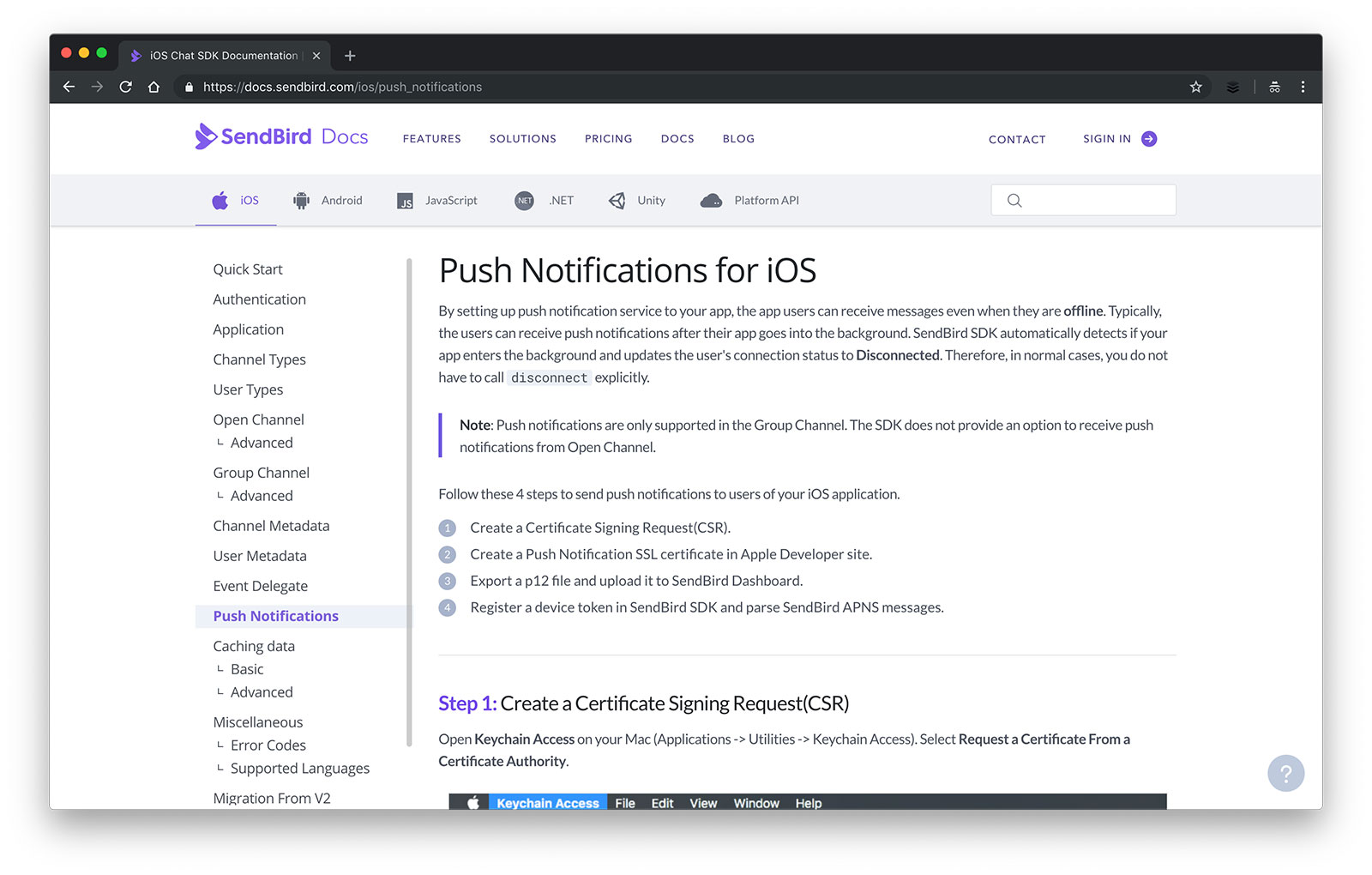Click the search magnifier icon
The height and width of the screenshot is (875, 1372).
(1014, 201)
